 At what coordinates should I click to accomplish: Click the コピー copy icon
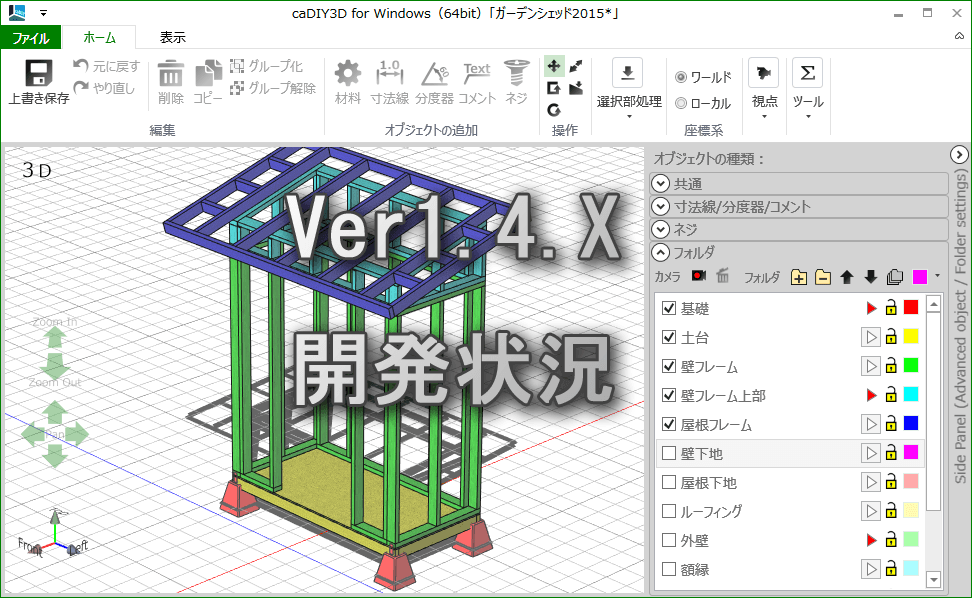click(208, 73)
